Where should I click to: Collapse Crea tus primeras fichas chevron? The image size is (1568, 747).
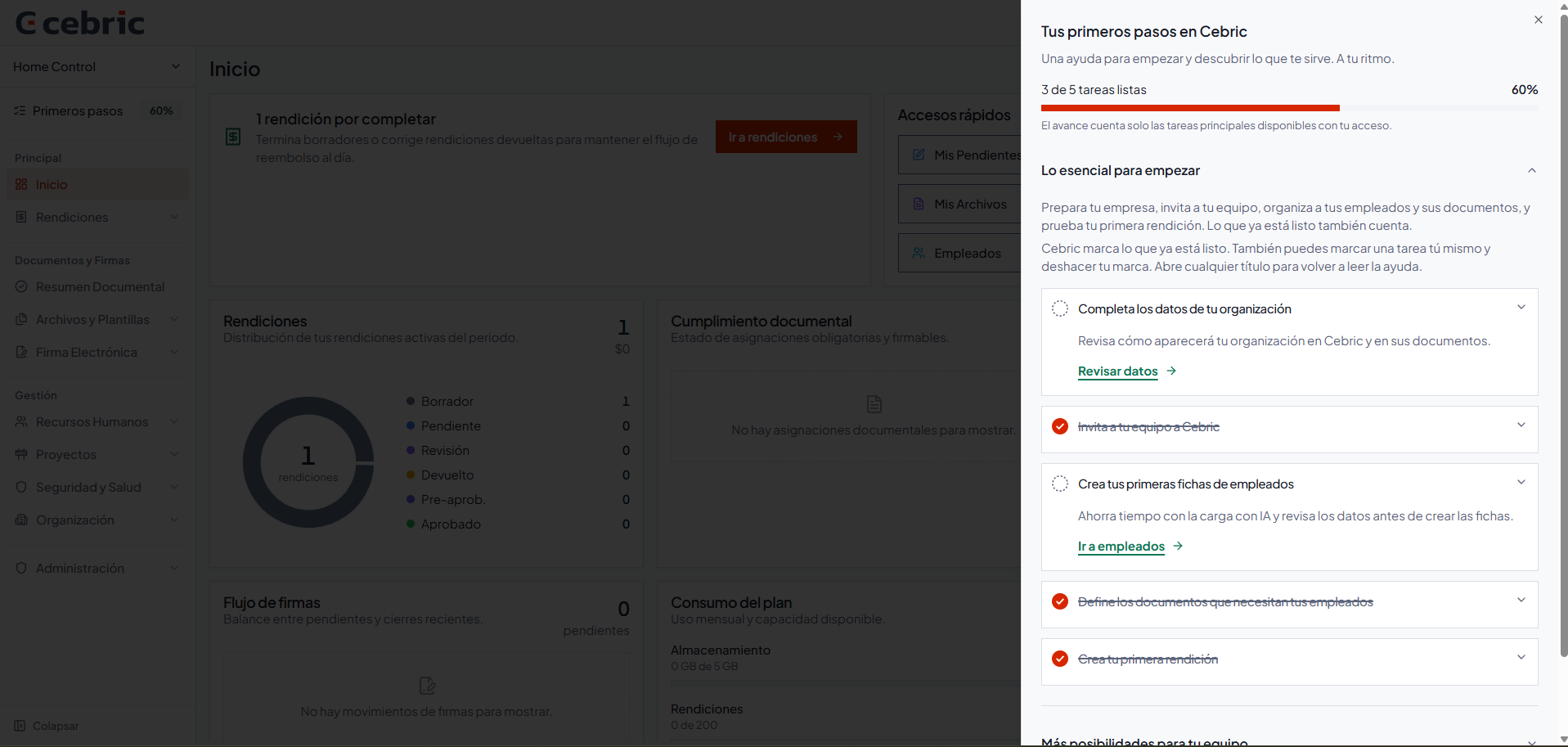[x=1521, y=483]
